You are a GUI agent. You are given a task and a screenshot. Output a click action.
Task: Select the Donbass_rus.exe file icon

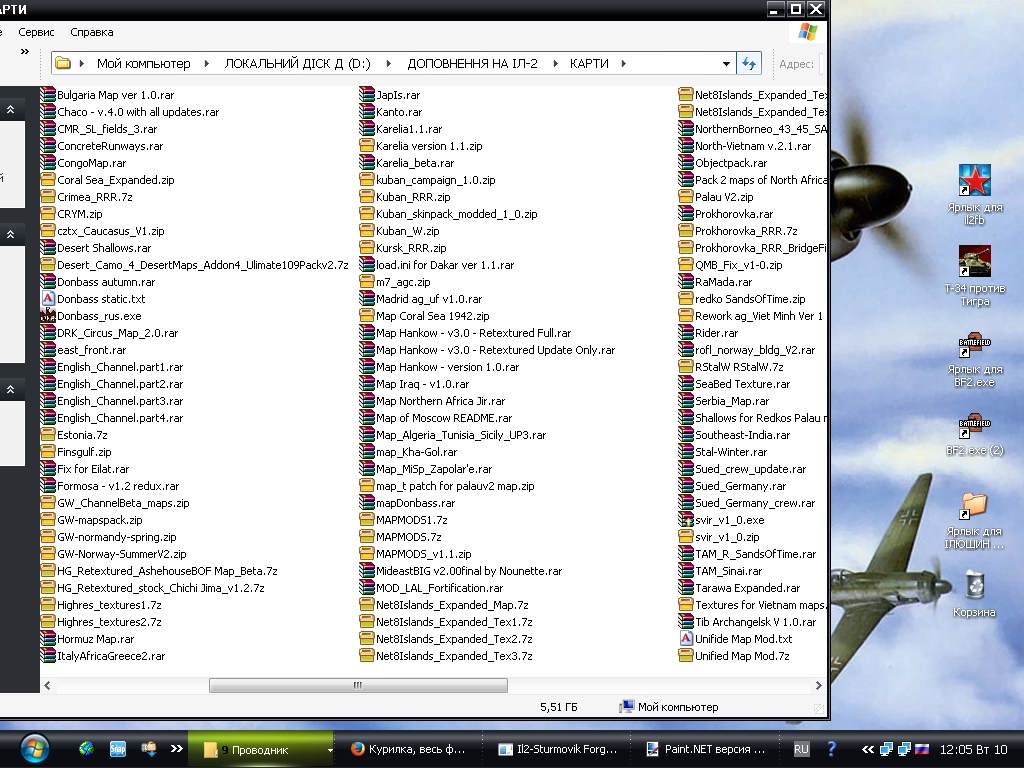[x=48, y=315]
